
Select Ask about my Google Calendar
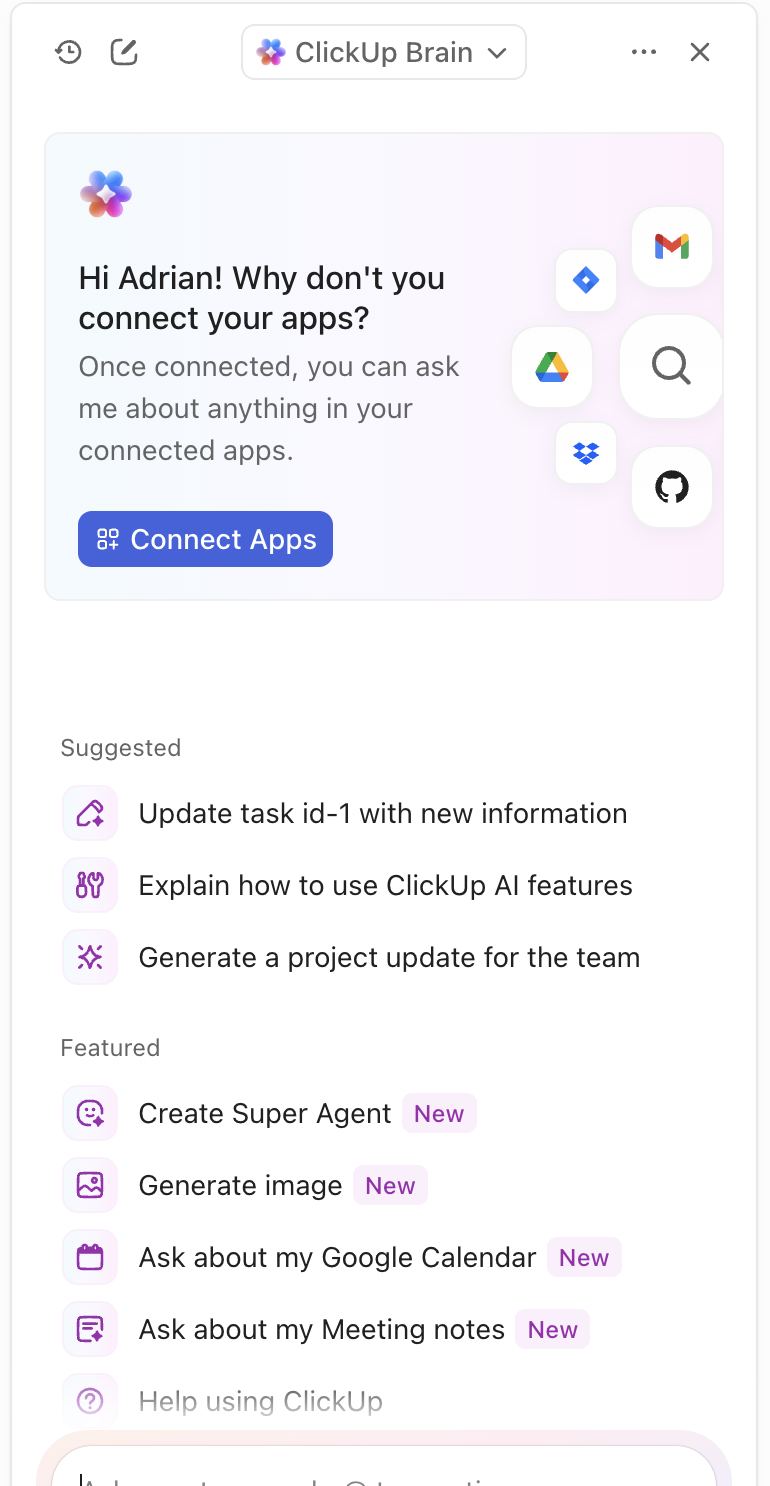point(337,1257)
